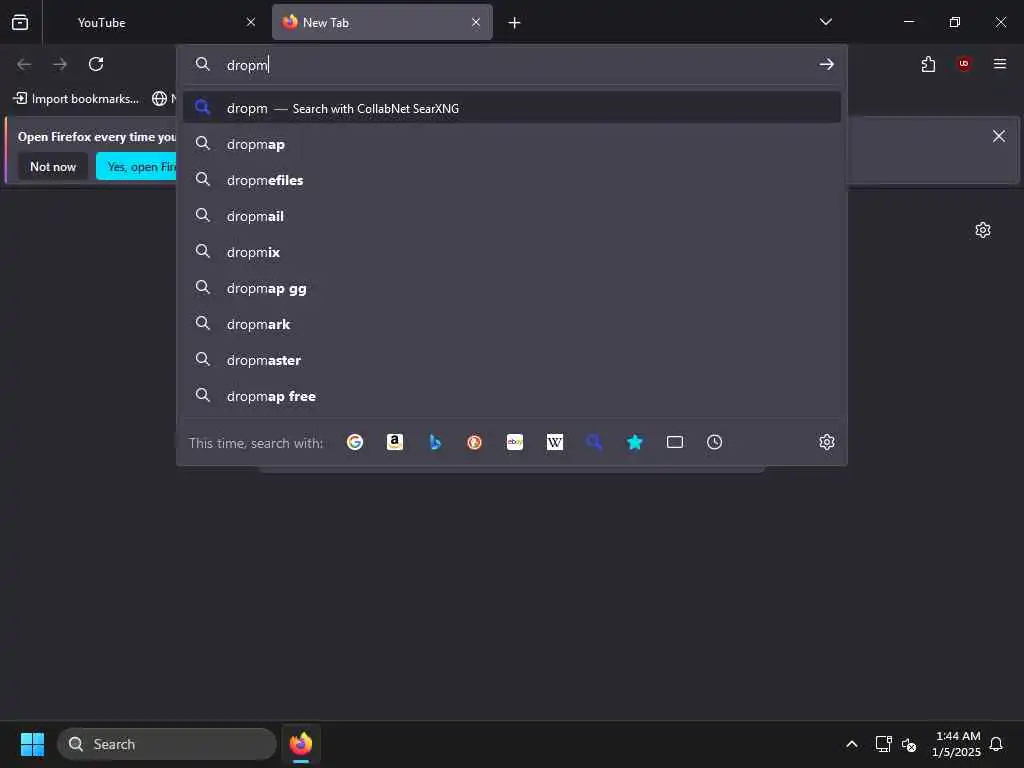Open the notifications bell icon

pos(996,744)
